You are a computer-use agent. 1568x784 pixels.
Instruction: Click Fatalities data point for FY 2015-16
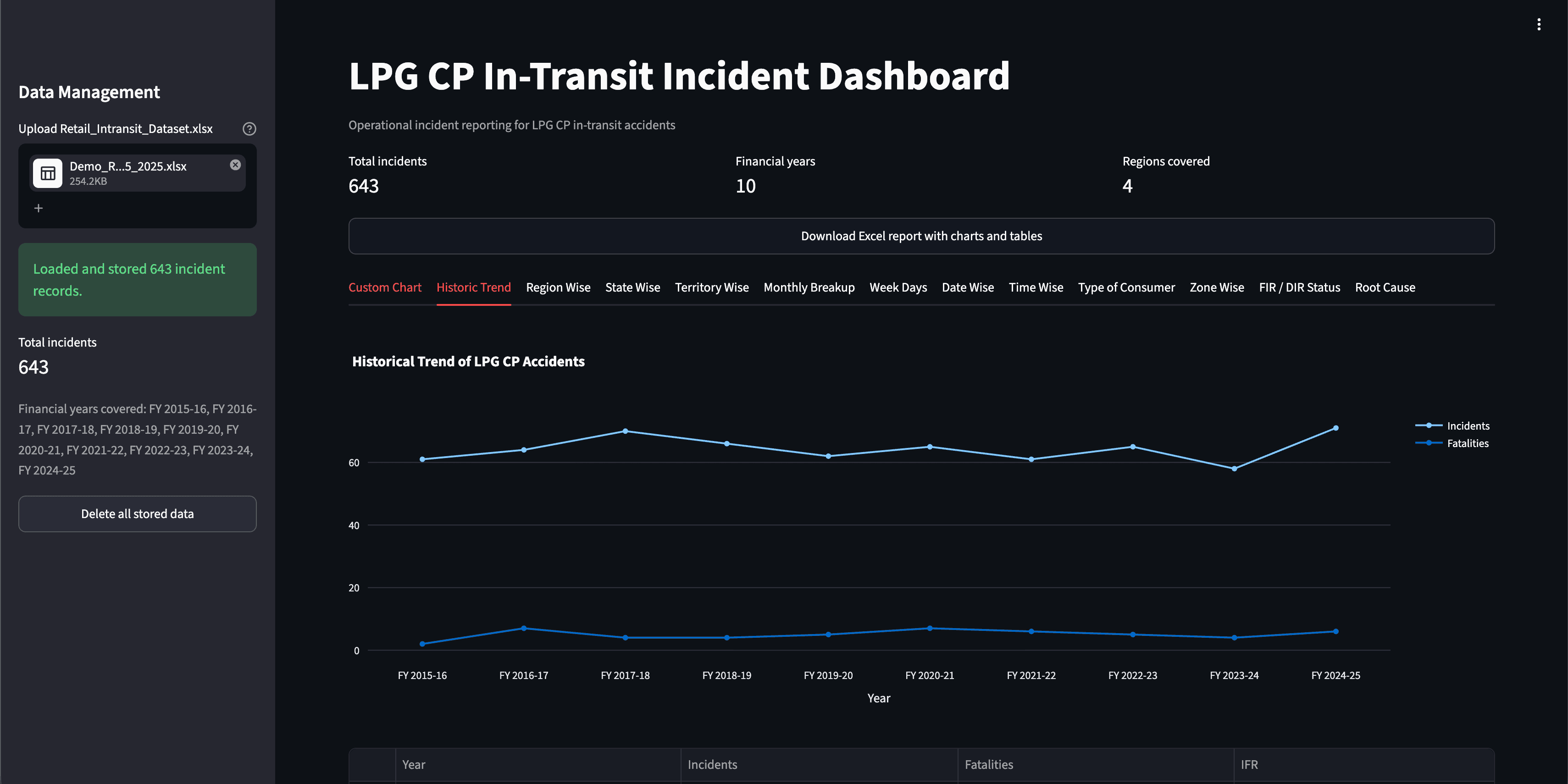click(422, 644)
